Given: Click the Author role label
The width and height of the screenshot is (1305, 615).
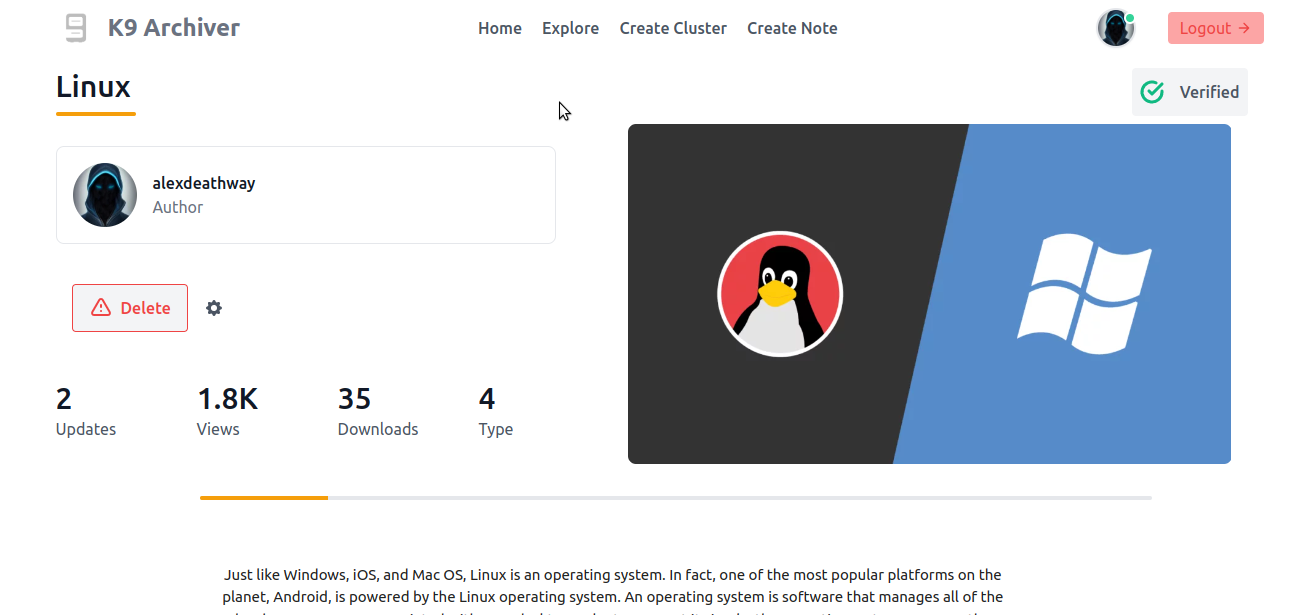Looking at the screenshot, I should point(178,207).
